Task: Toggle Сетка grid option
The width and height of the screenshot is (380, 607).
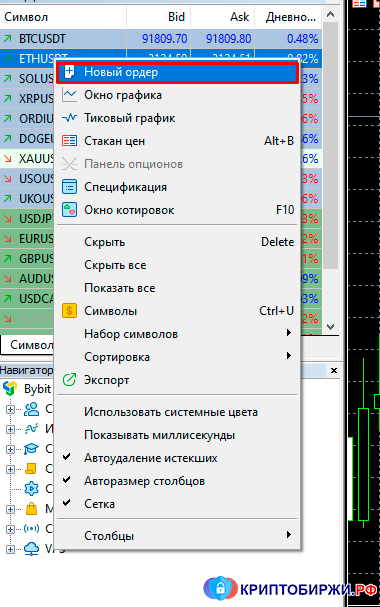Action: tap(177, 504)
